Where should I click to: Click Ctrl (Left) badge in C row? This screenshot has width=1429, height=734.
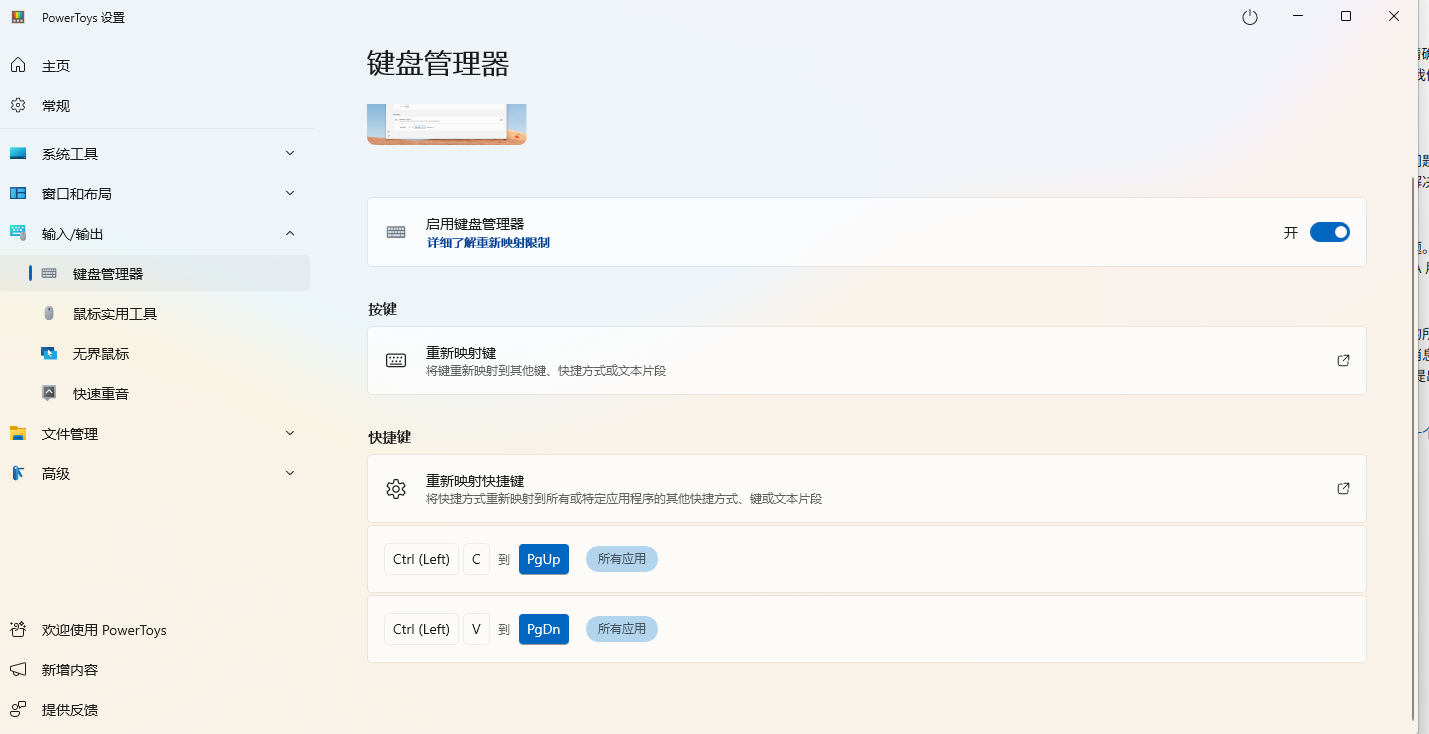coord(421,559)
